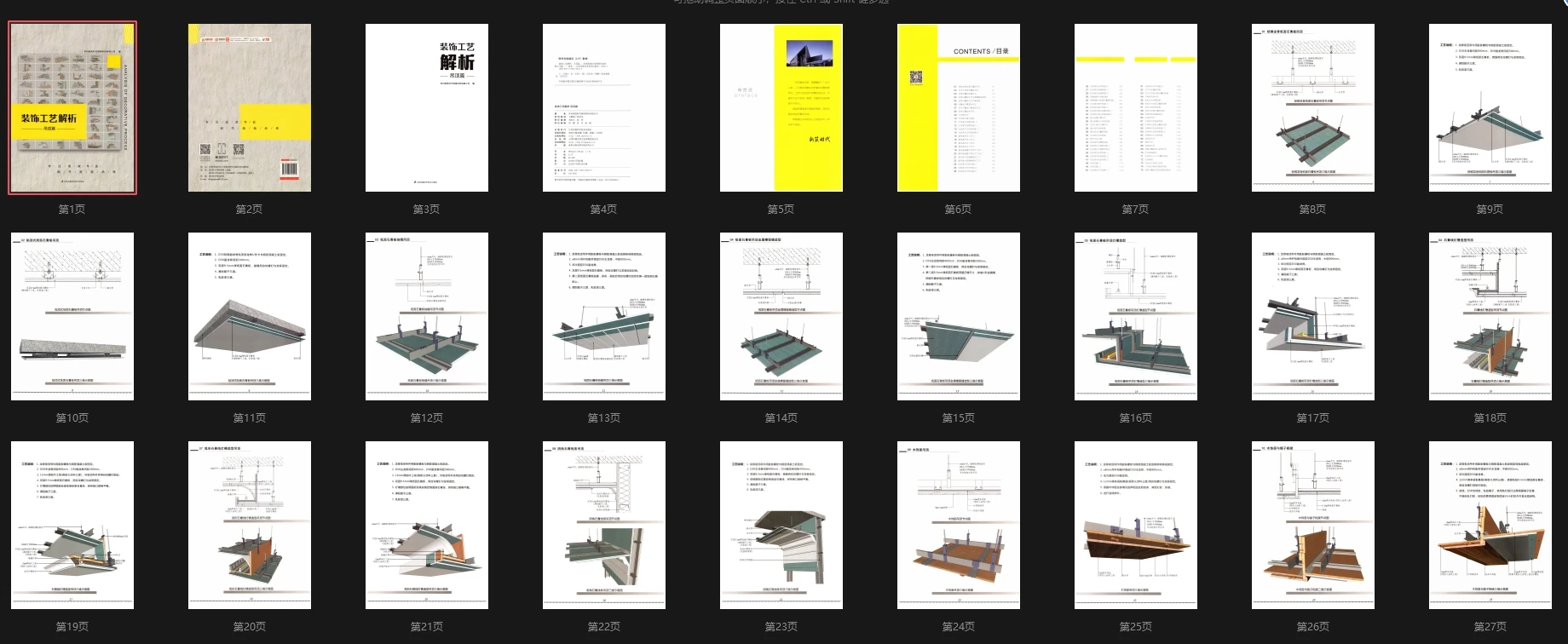This screenshot has height=644, width=1568.
Task: Select the page 9 thumbnail
Action: point(1490,108)
